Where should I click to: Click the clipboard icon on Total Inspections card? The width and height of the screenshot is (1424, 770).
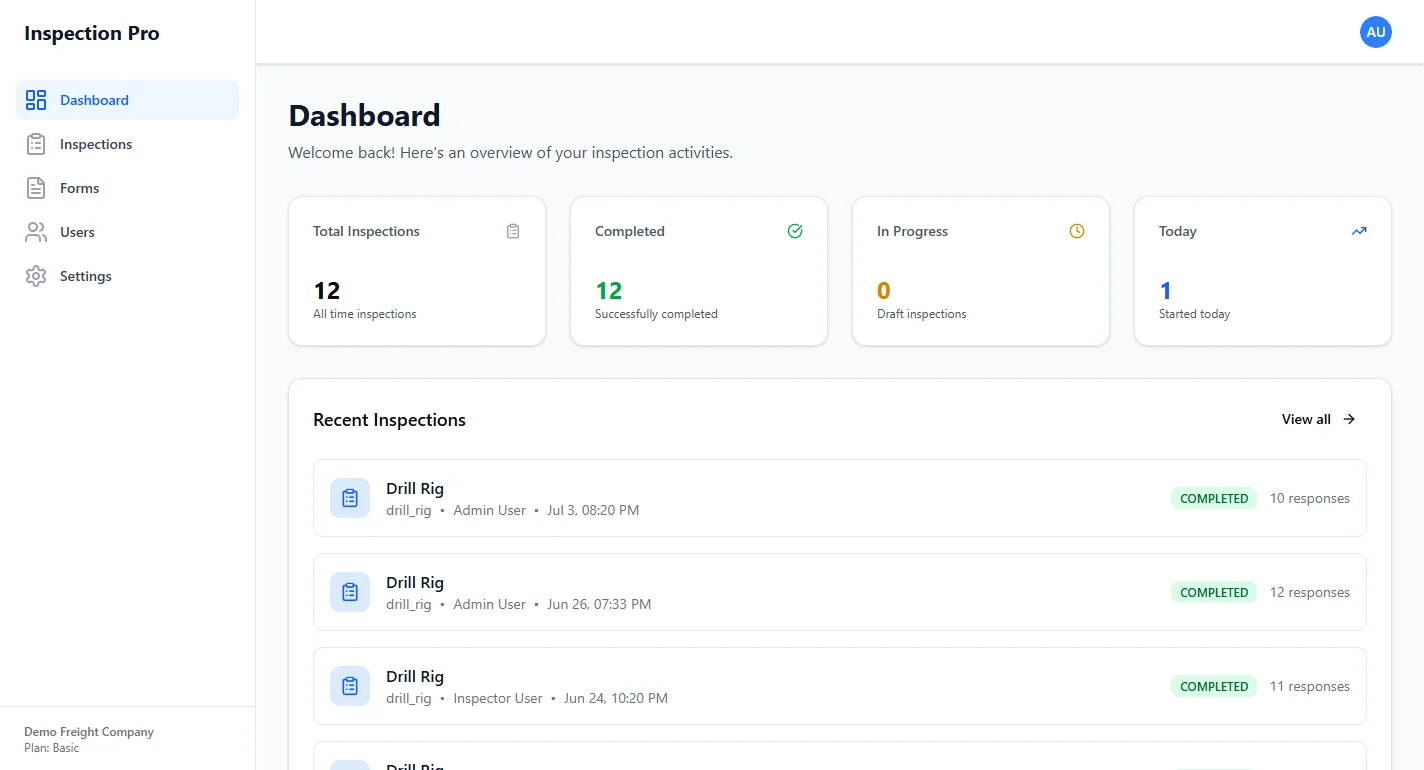coord(513,231)
